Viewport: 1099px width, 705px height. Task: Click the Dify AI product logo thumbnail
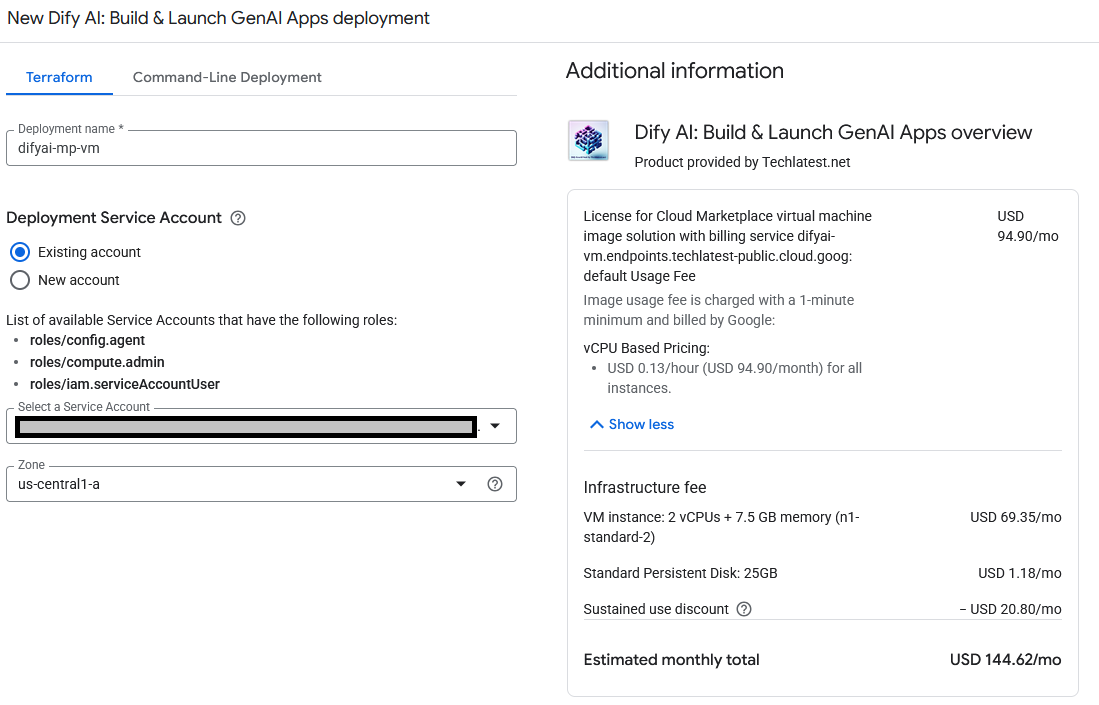(588, 140)
